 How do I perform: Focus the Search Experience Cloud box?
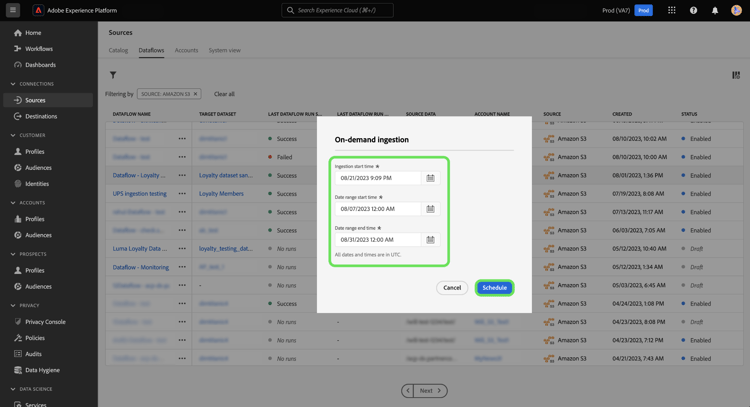click(x=338, y=10)
